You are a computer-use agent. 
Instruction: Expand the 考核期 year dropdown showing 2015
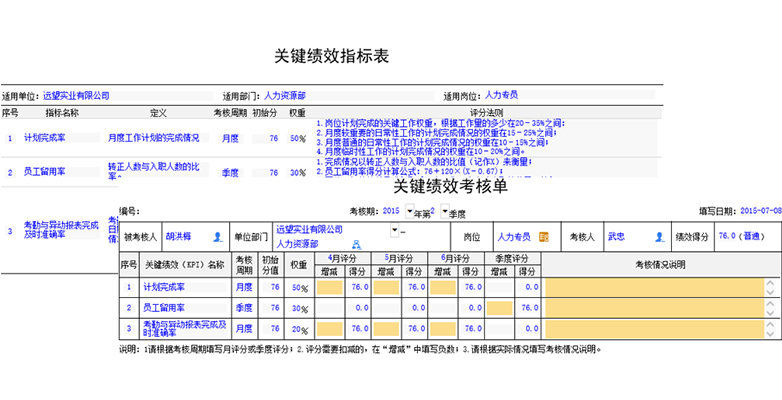pos(406,212)
